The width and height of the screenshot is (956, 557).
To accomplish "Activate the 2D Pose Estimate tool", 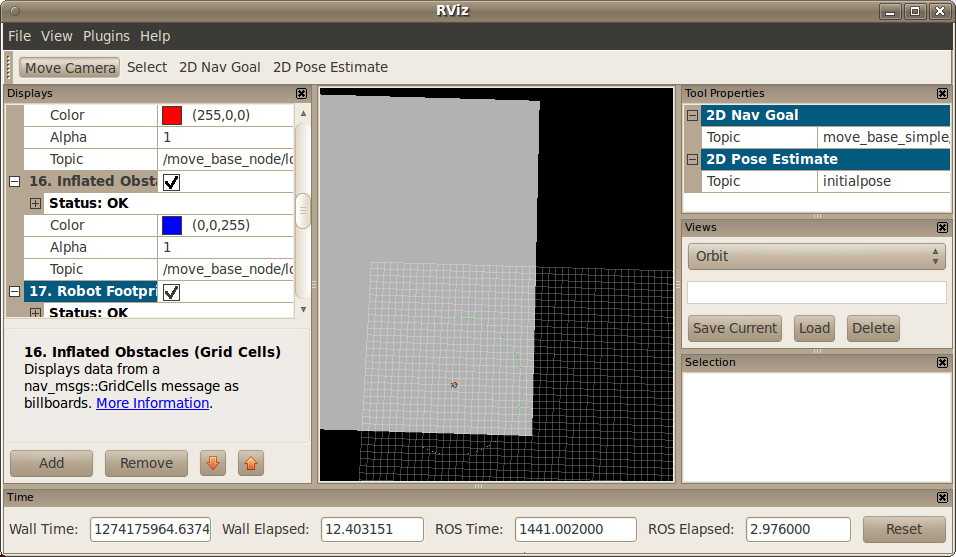I will coord(330,67).
